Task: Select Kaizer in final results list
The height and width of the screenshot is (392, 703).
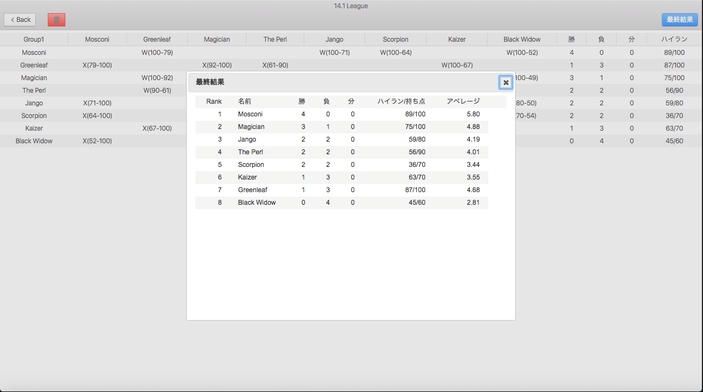Action: [x=247, y=177]
